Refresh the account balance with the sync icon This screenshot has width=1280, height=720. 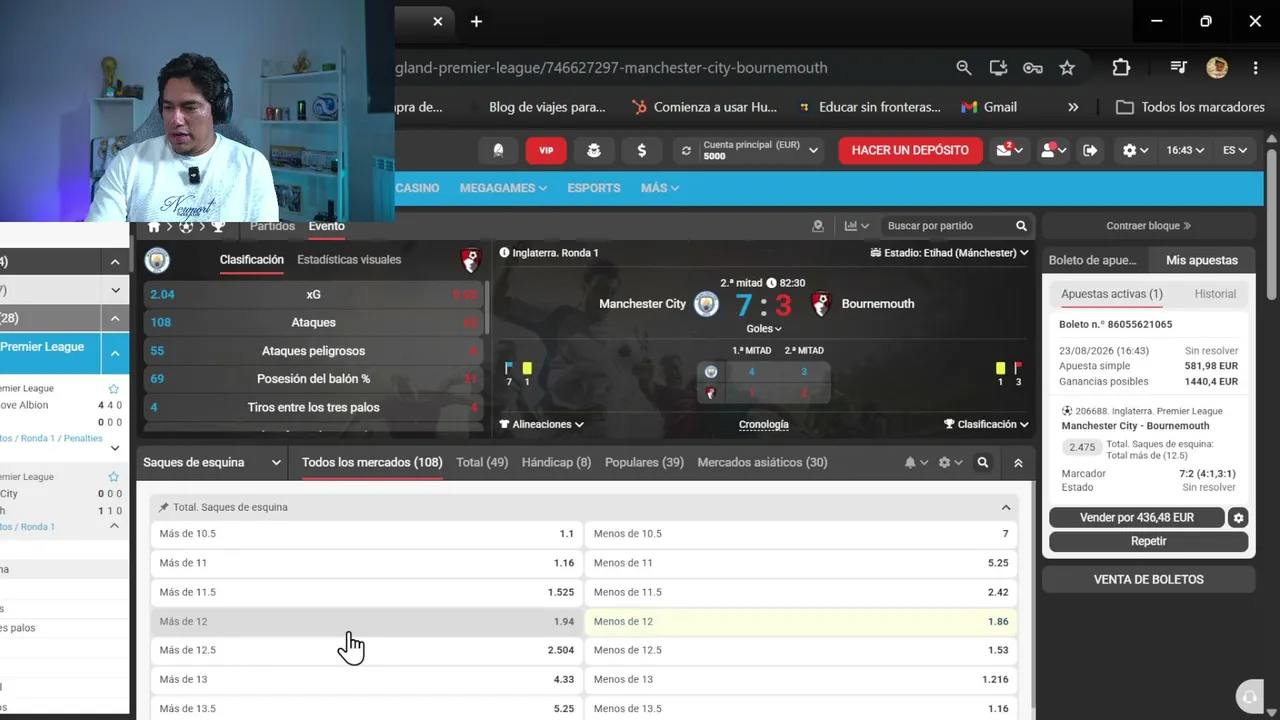[686, 150]
